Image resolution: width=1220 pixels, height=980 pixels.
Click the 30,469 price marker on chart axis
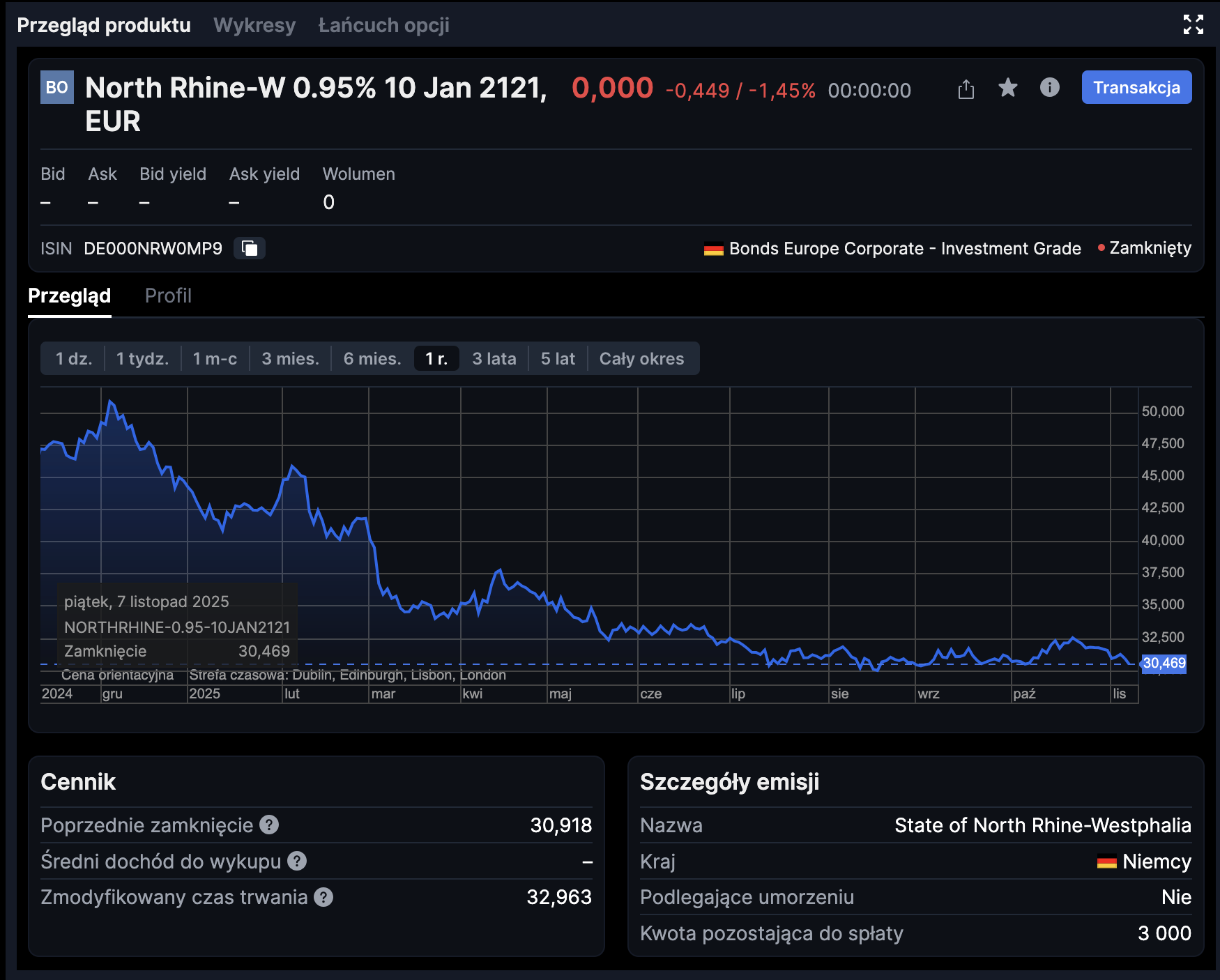1164,664
